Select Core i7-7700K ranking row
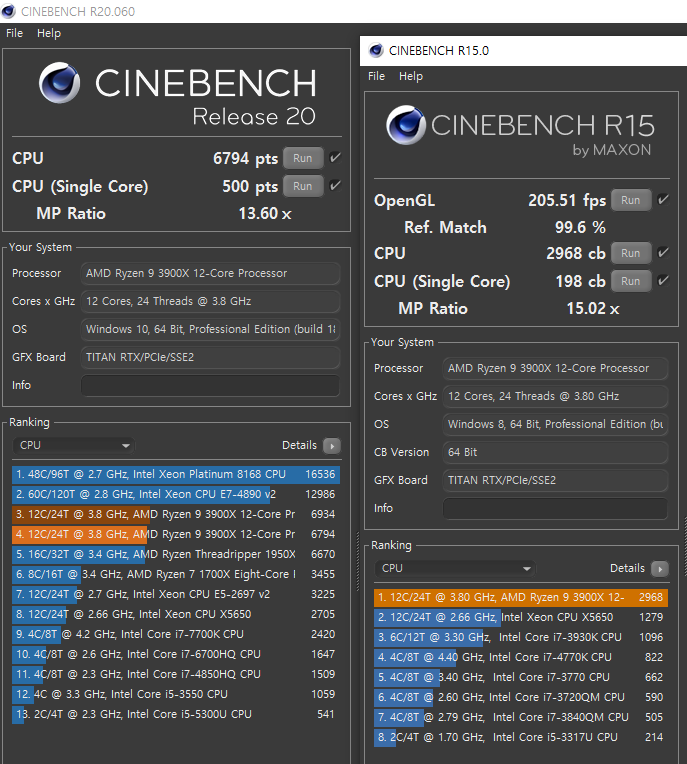Viewport: 687px width, 764px height. tap(176, 634)
